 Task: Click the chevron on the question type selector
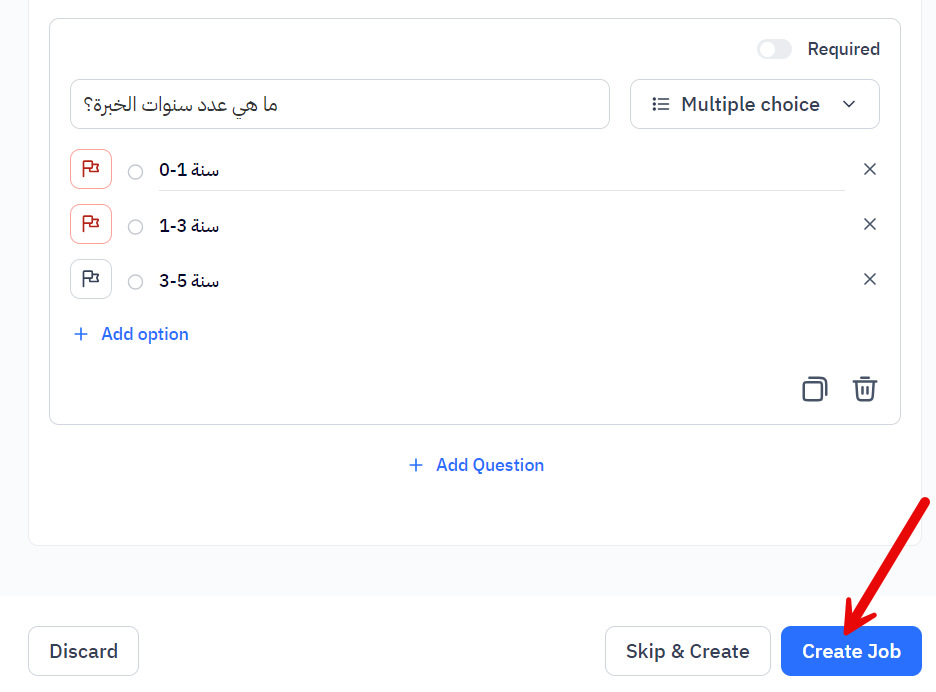tap(848, 103)
